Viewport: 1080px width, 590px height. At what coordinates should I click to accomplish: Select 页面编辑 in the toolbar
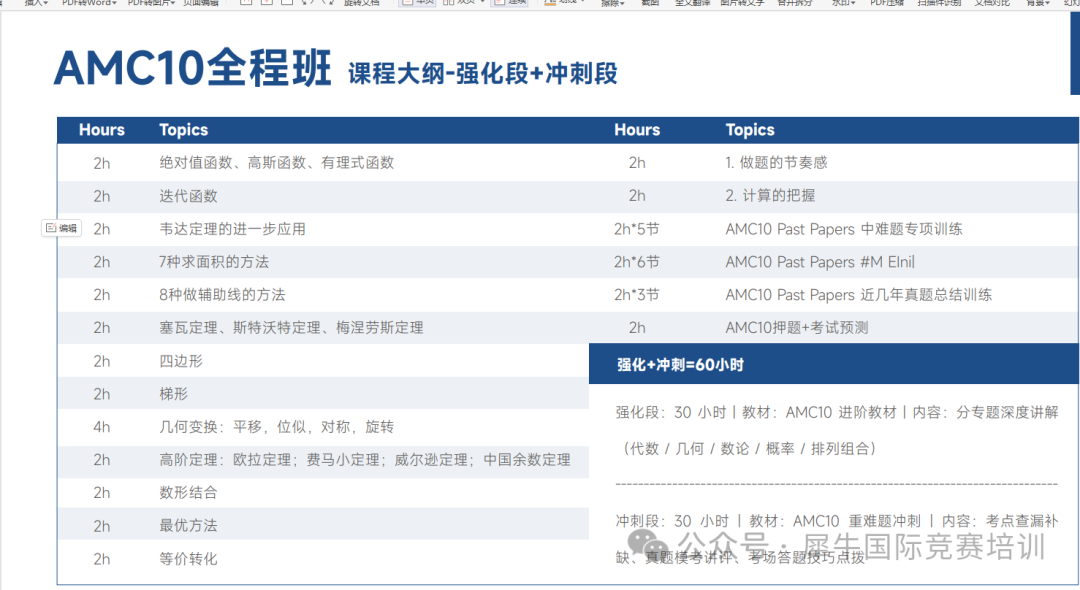(x=201, y=3)
